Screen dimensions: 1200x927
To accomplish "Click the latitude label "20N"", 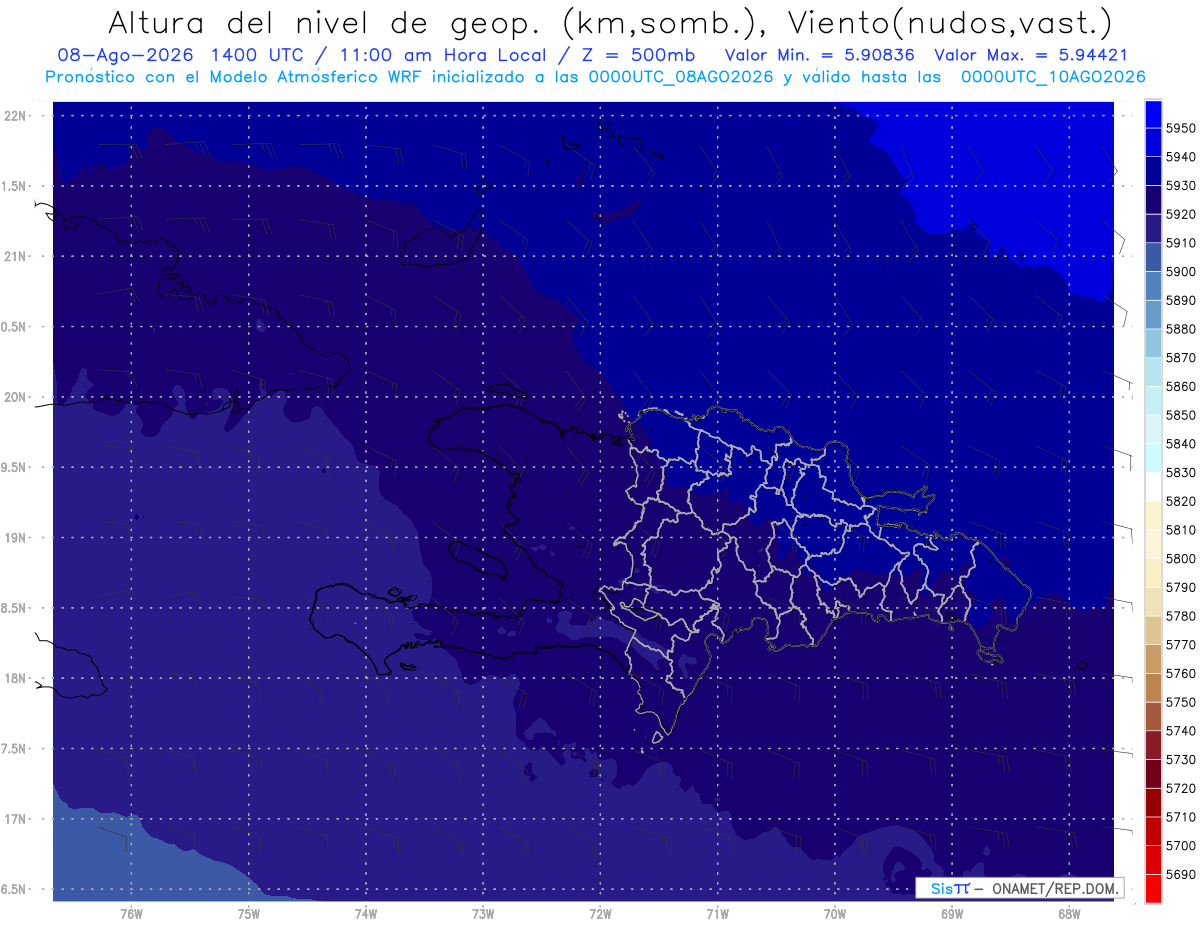I will [14, 397].
